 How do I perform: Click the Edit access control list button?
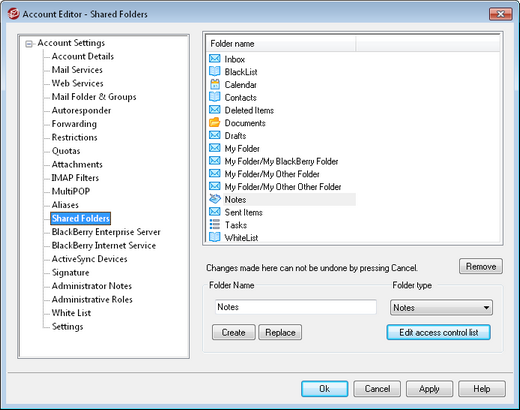tap(438, 332)
